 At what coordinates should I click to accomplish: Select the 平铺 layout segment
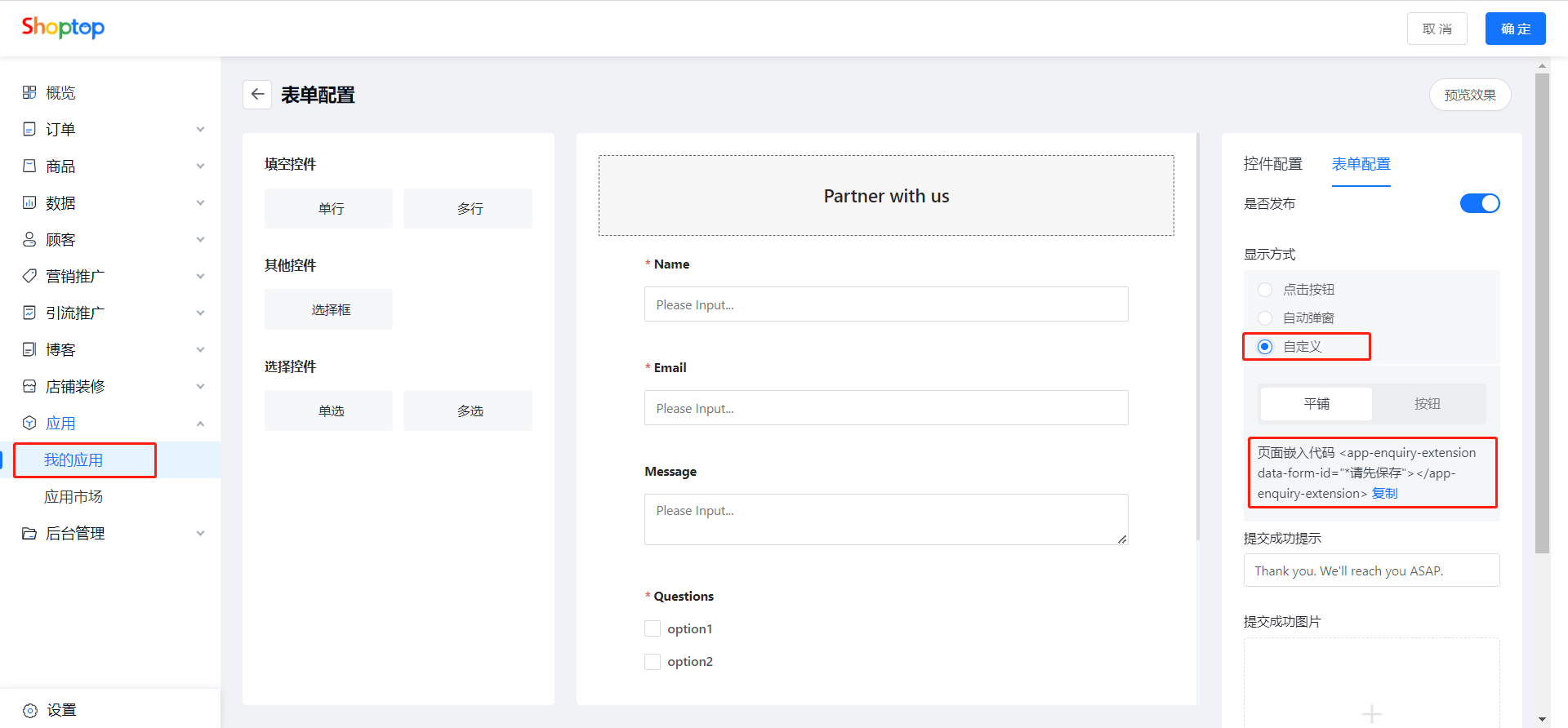(x=1316, y=404)
